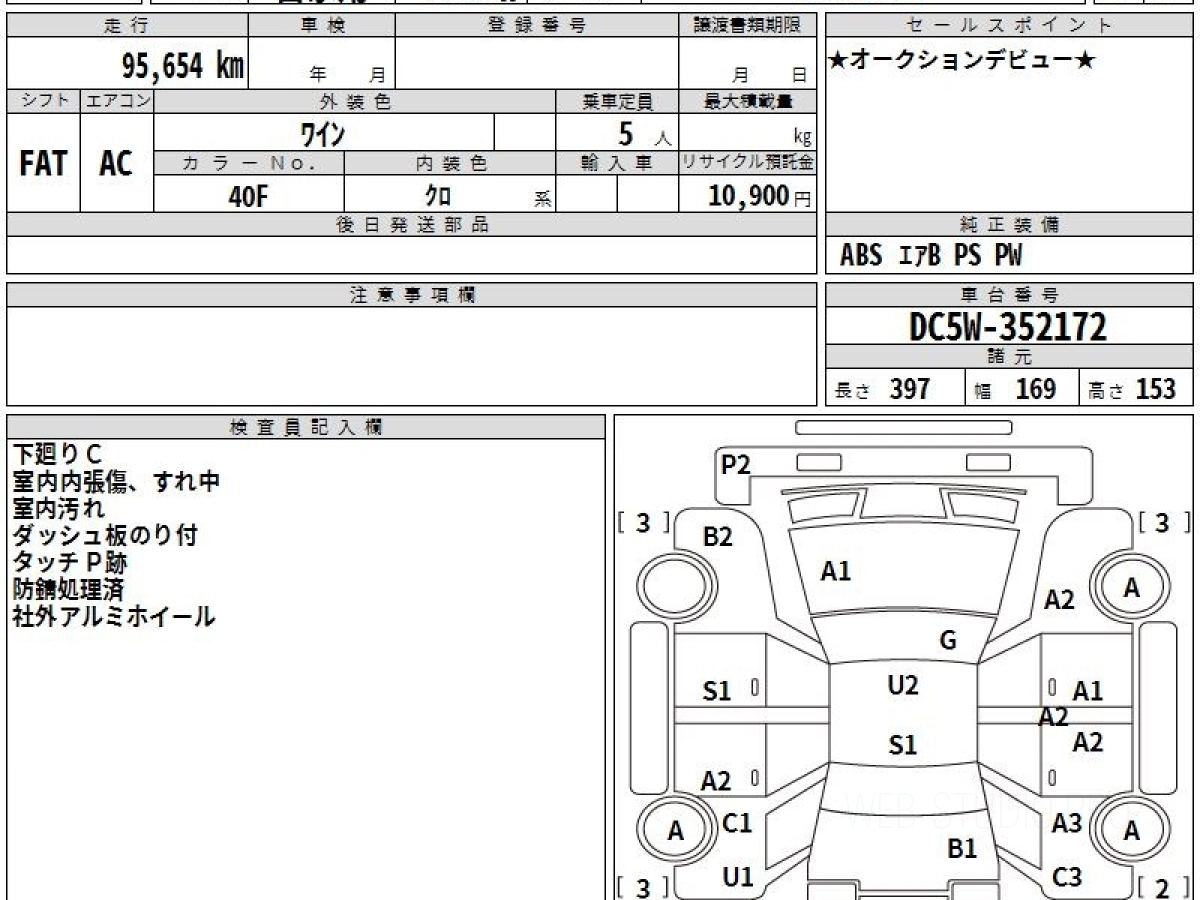Select the 検査員記入欄 header
This screenshot has width=1200, height=900.
(306, 427)
